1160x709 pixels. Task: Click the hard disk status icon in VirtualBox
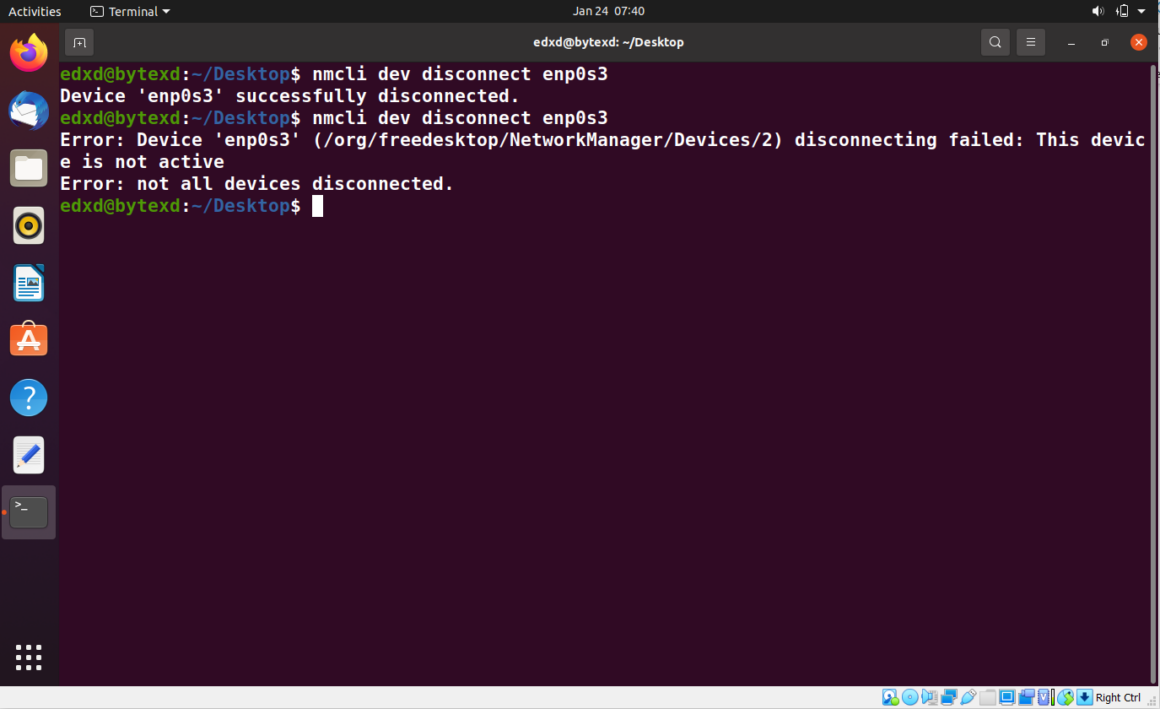[x=888, y=697]
